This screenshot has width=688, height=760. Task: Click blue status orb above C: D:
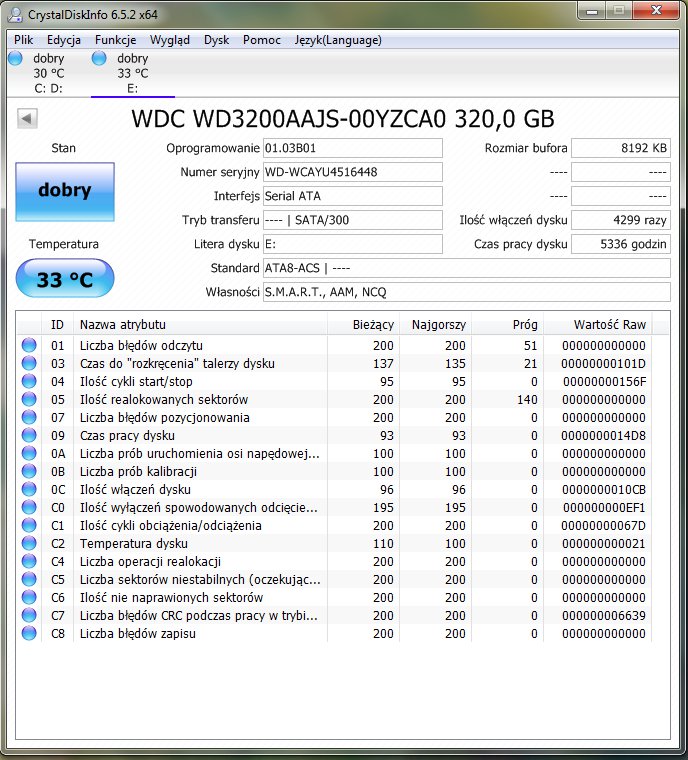[16, 58]
